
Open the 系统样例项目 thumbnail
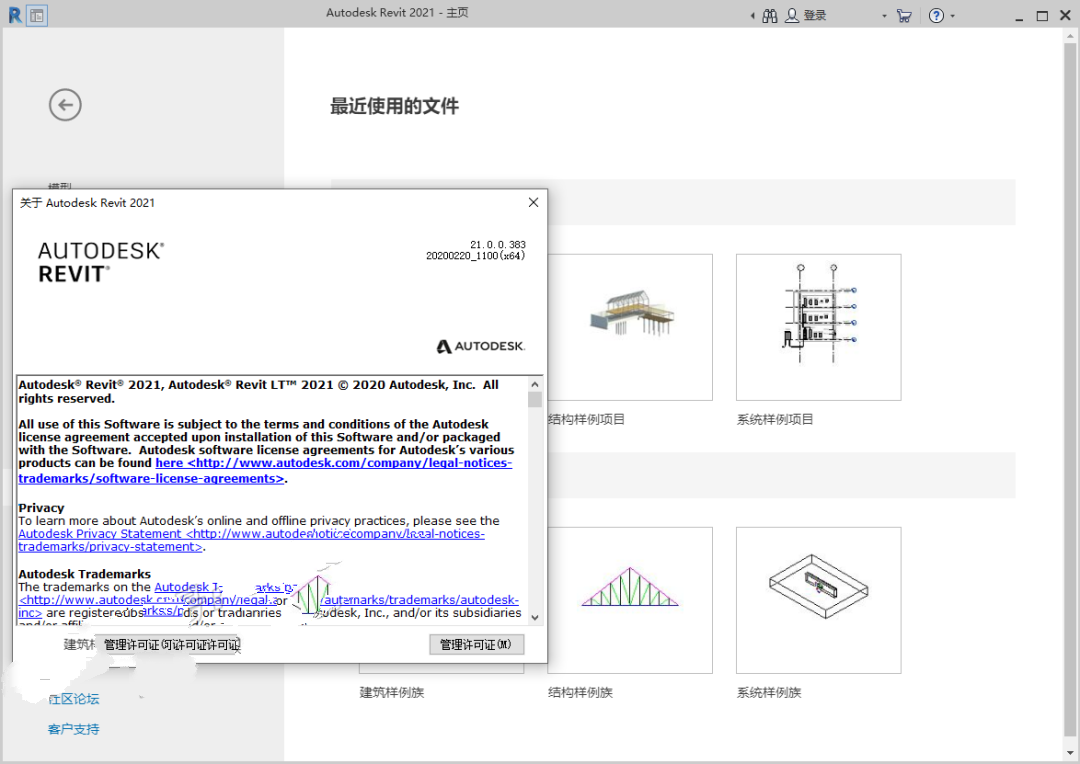tap(818, 327)
